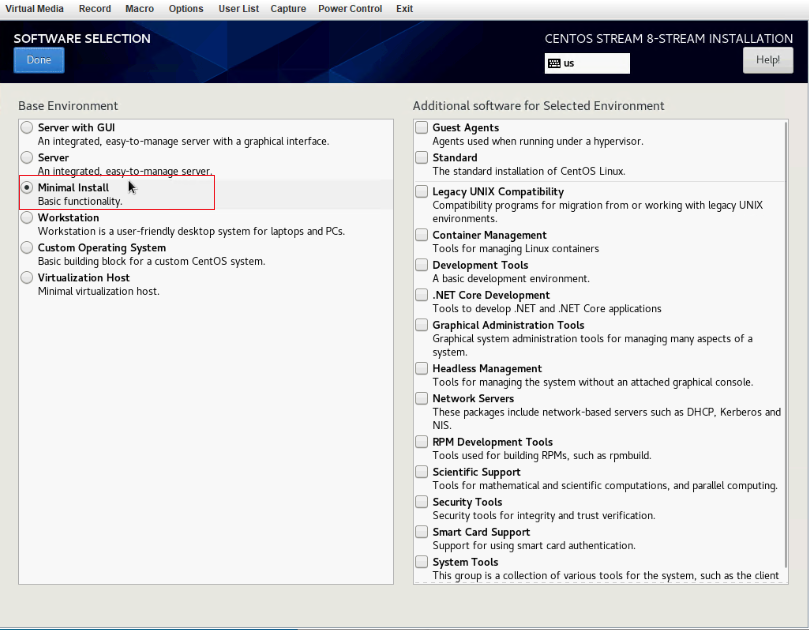The height and width of the screenshot is (630, 809).
Task: Open the Power Control menu
Action: click(350, 9)
